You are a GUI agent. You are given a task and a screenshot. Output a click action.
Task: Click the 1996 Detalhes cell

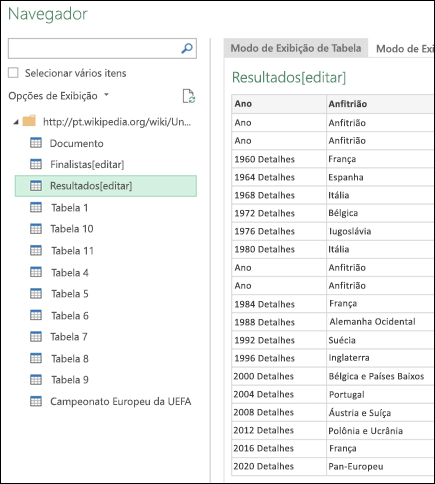coord(279,358)
